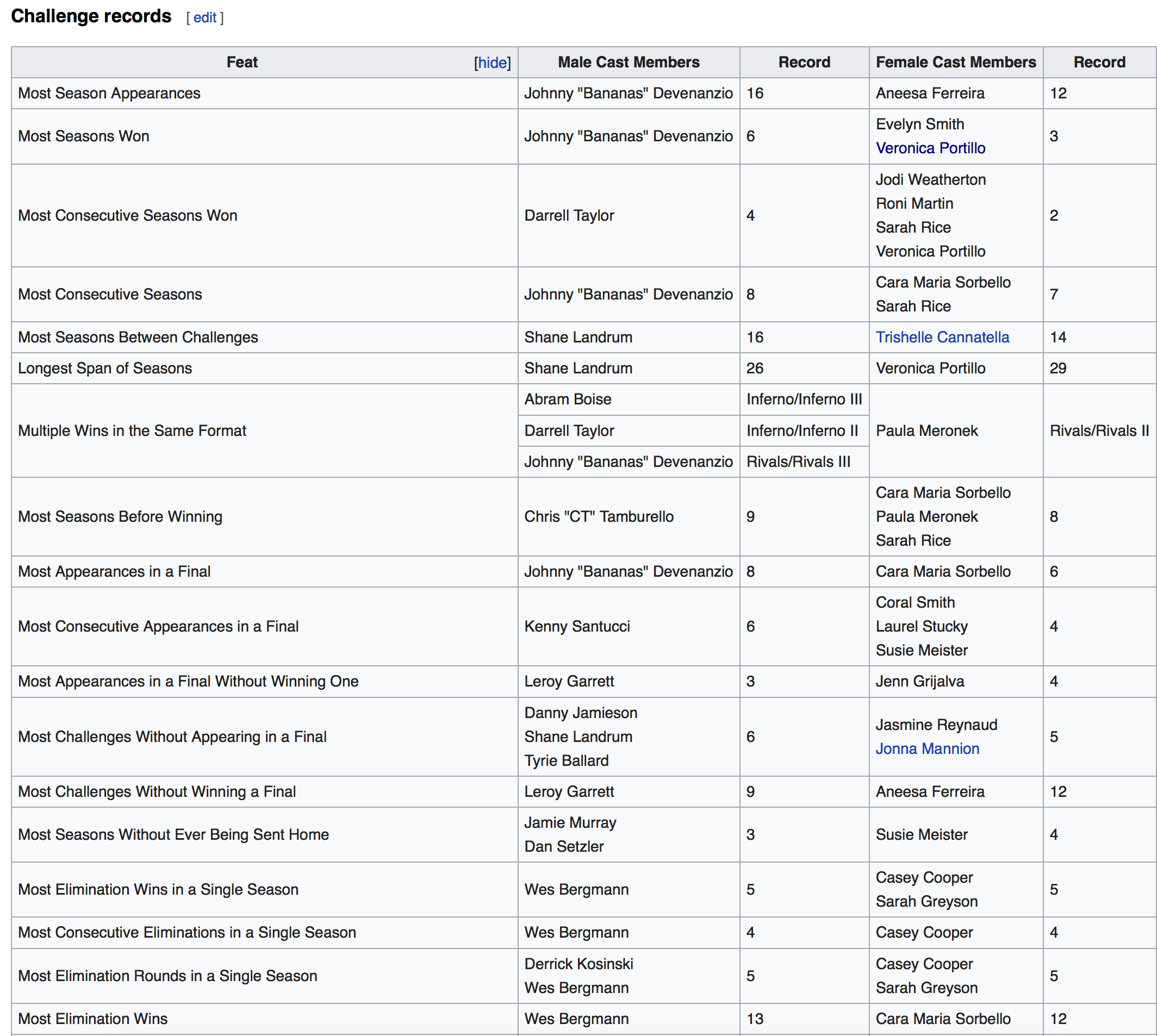Click the Kenny Santucci cell
Screen dimensions: 1157x1036
(628, 626)
